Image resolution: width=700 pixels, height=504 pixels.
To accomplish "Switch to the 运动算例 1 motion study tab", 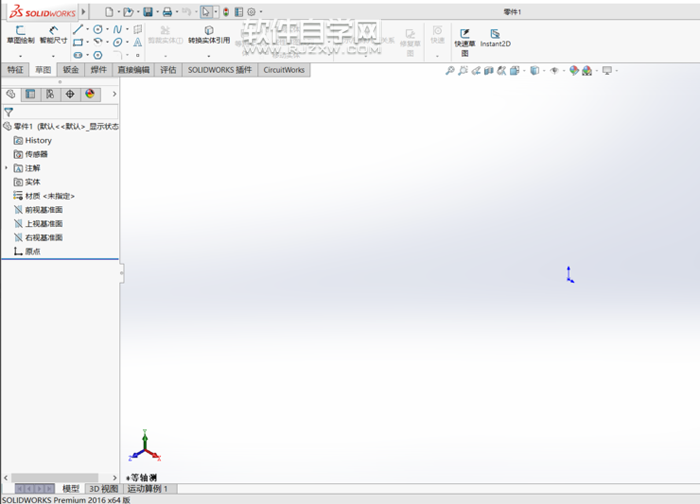I will point(148,489).
